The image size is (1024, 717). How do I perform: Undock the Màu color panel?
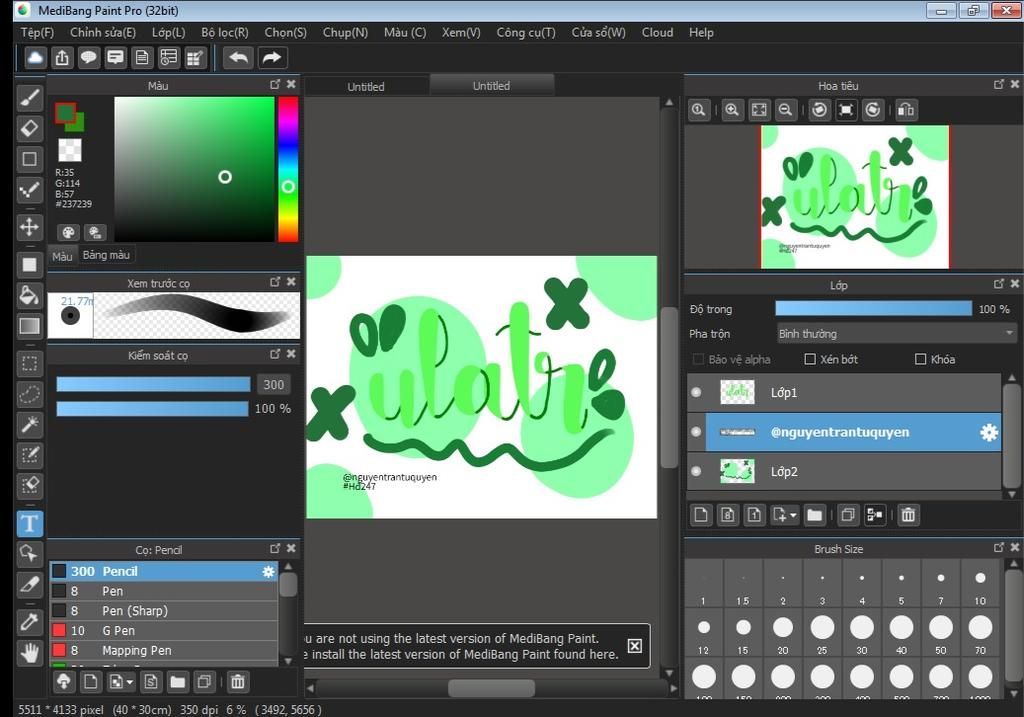(x=275, y=84)
